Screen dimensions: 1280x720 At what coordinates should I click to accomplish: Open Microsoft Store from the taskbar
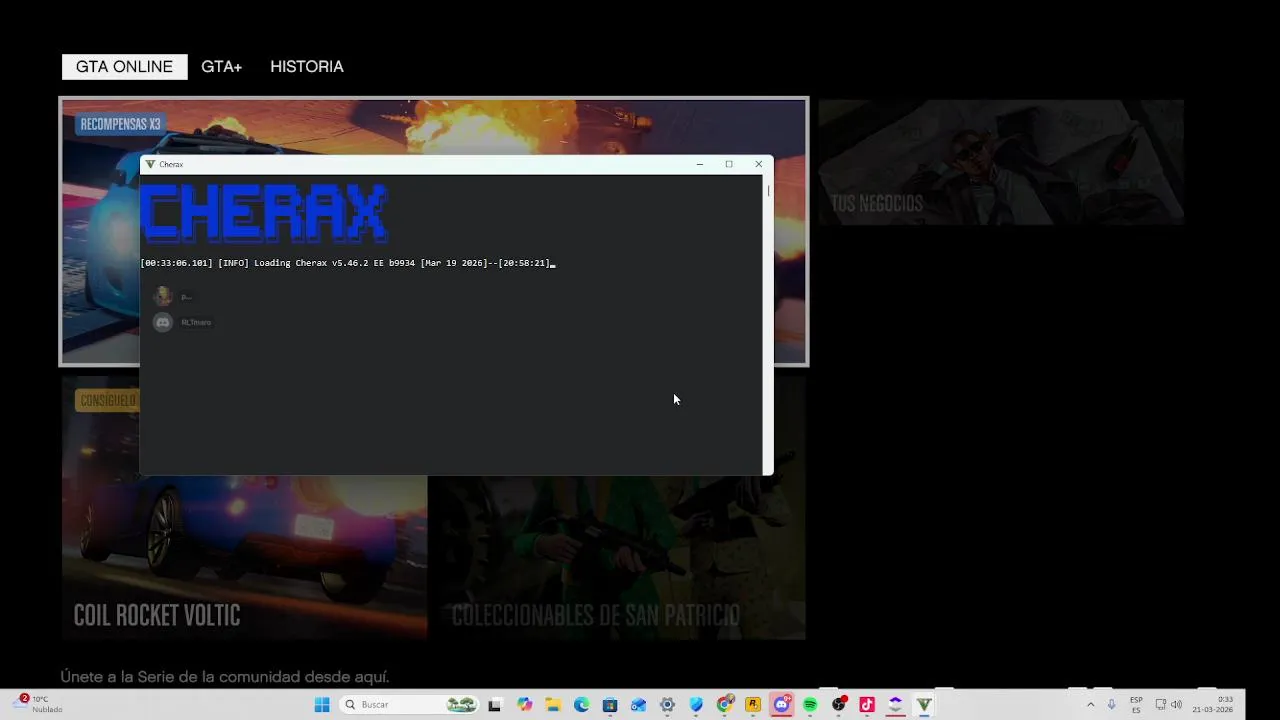tap(610, 705)
